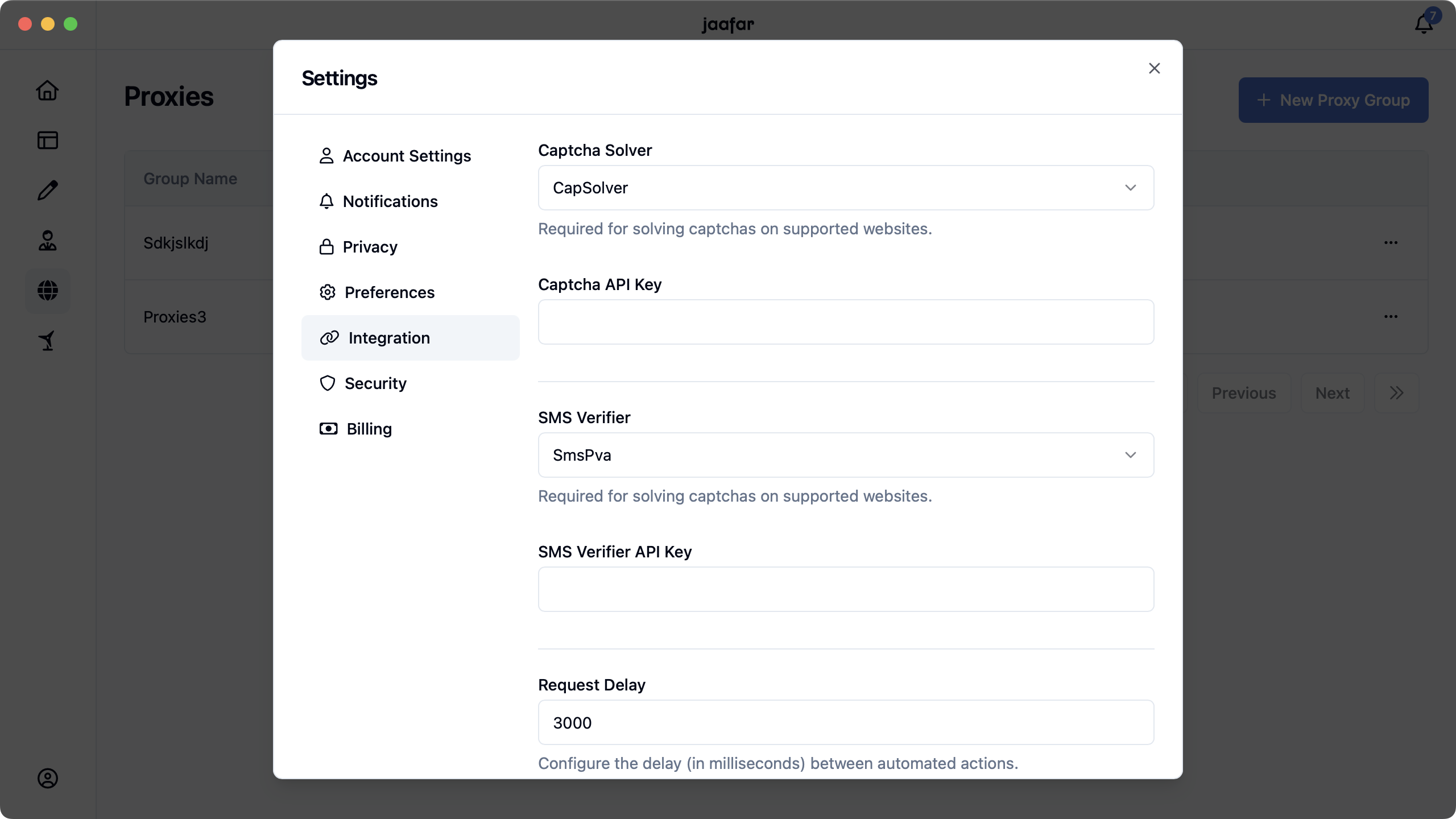Viewport: 1456px width, 819px height.
Task: Open the user account avatar icon
Action: click(x=48, y=778)
